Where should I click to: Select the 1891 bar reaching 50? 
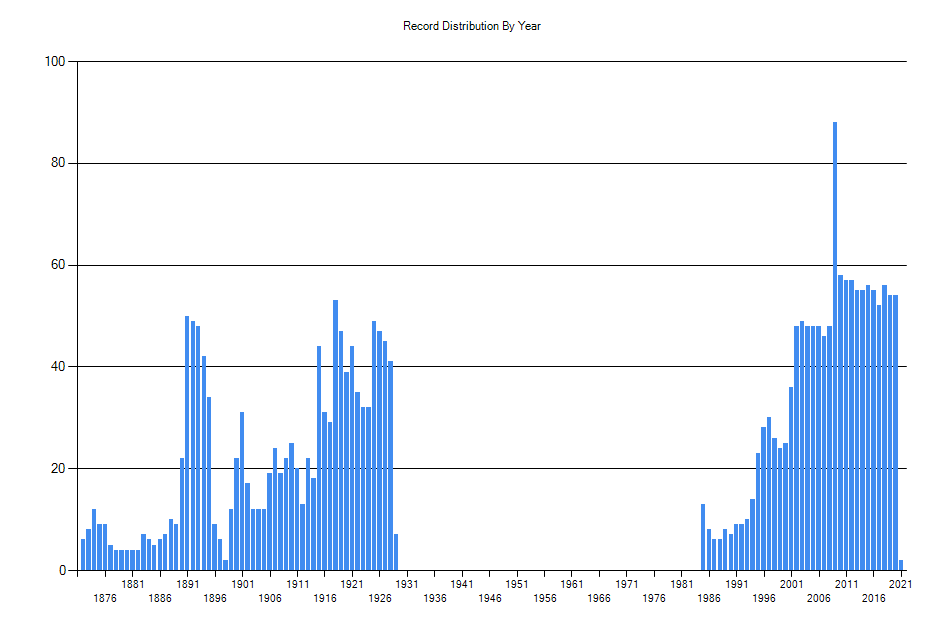click(187, 443)
